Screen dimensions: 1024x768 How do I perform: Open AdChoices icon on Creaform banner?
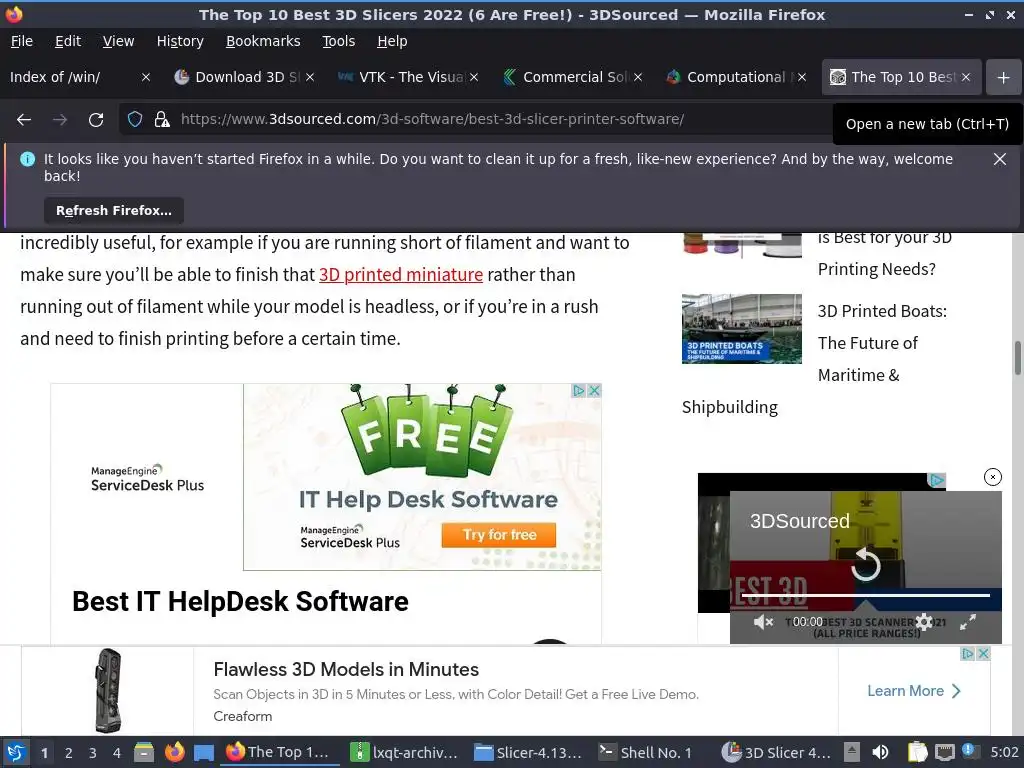tap(968, 653)
